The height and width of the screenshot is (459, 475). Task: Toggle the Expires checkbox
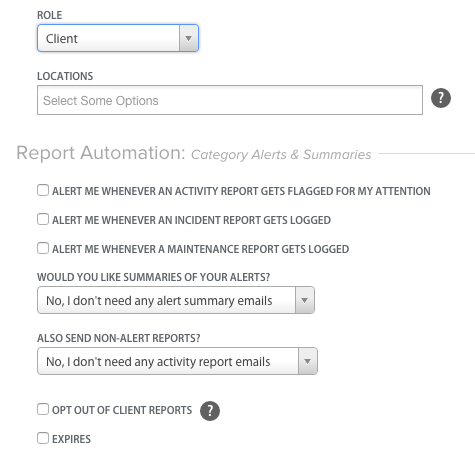click(43, 438)
